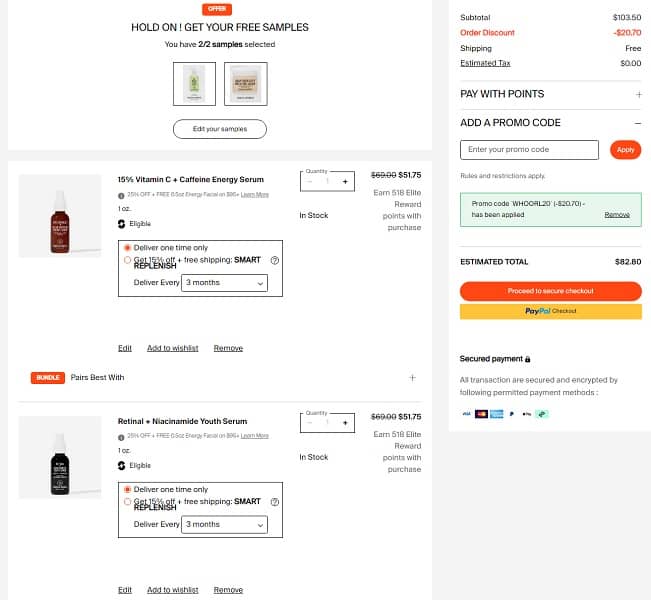Pay with PayPal Checkout button
The width and height of the screenshot is (651, 600).
tap(550, 311)
